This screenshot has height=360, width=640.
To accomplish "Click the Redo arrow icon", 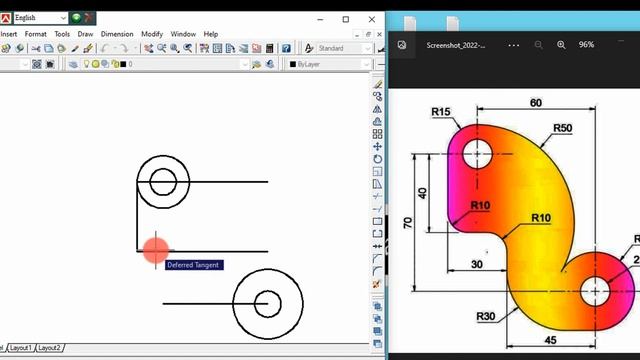I will (124, 49).
